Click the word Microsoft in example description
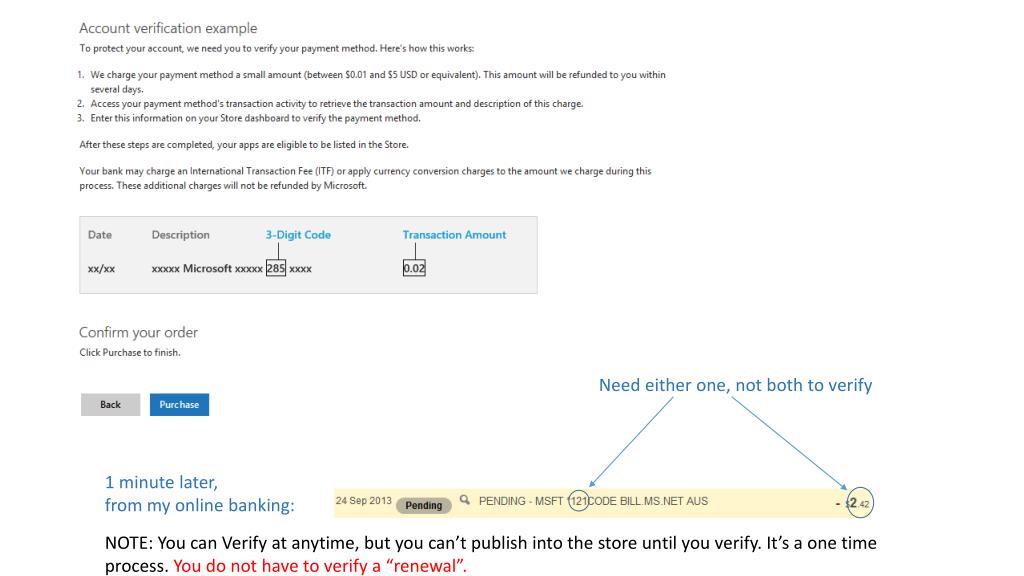1024x576 pixels. click(207, 268)
